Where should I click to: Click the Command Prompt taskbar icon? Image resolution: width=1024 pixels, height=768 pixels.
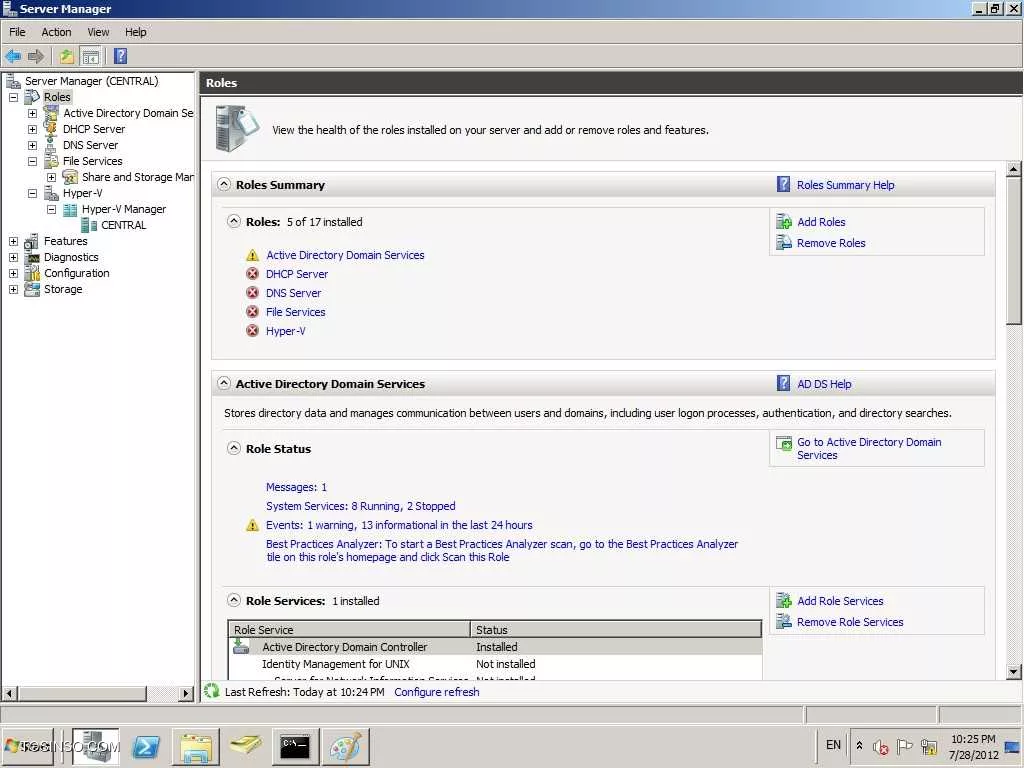tap(295, 746)
